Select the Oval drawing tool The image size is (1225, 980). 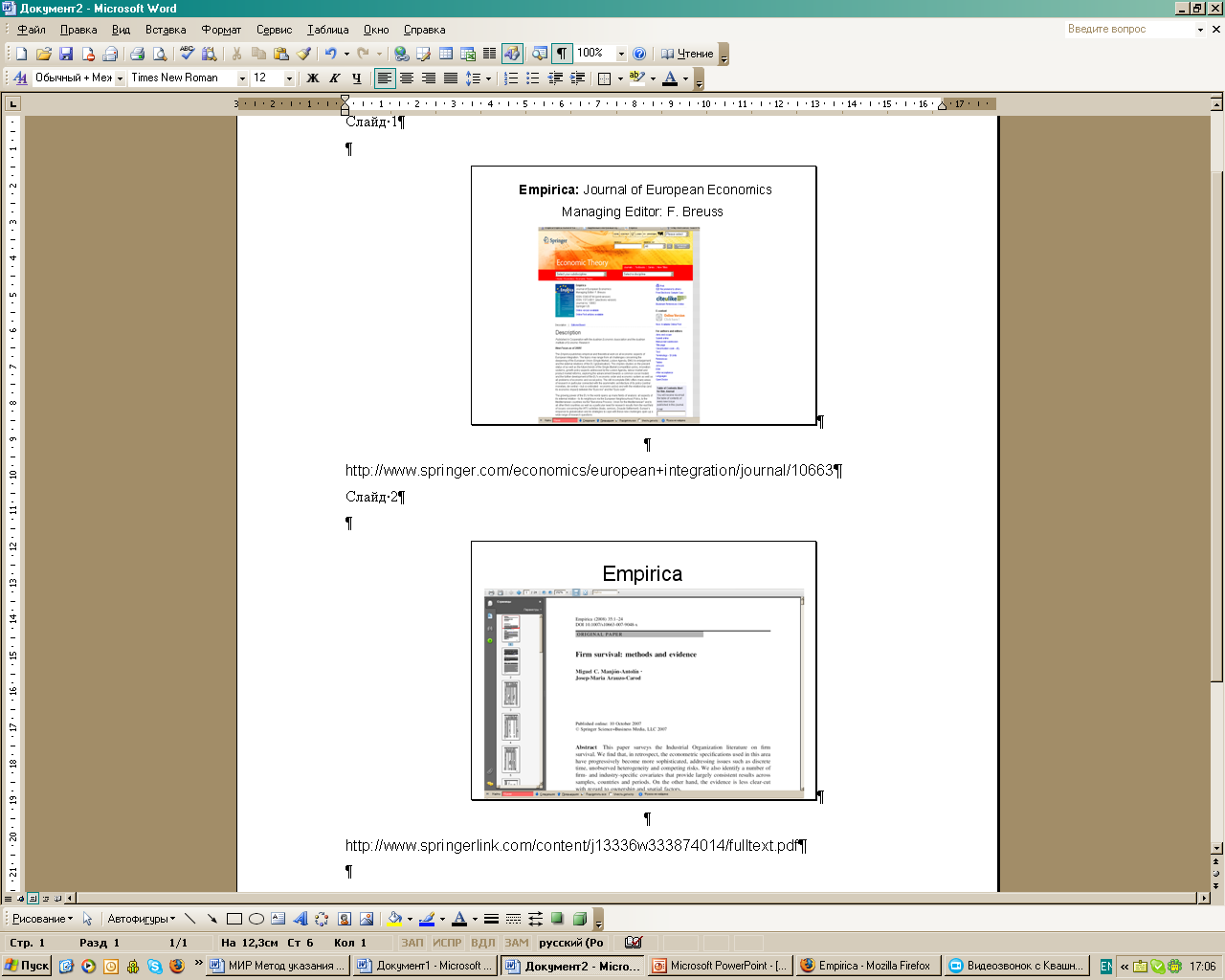pyautogui.click(x=256, y=919)
